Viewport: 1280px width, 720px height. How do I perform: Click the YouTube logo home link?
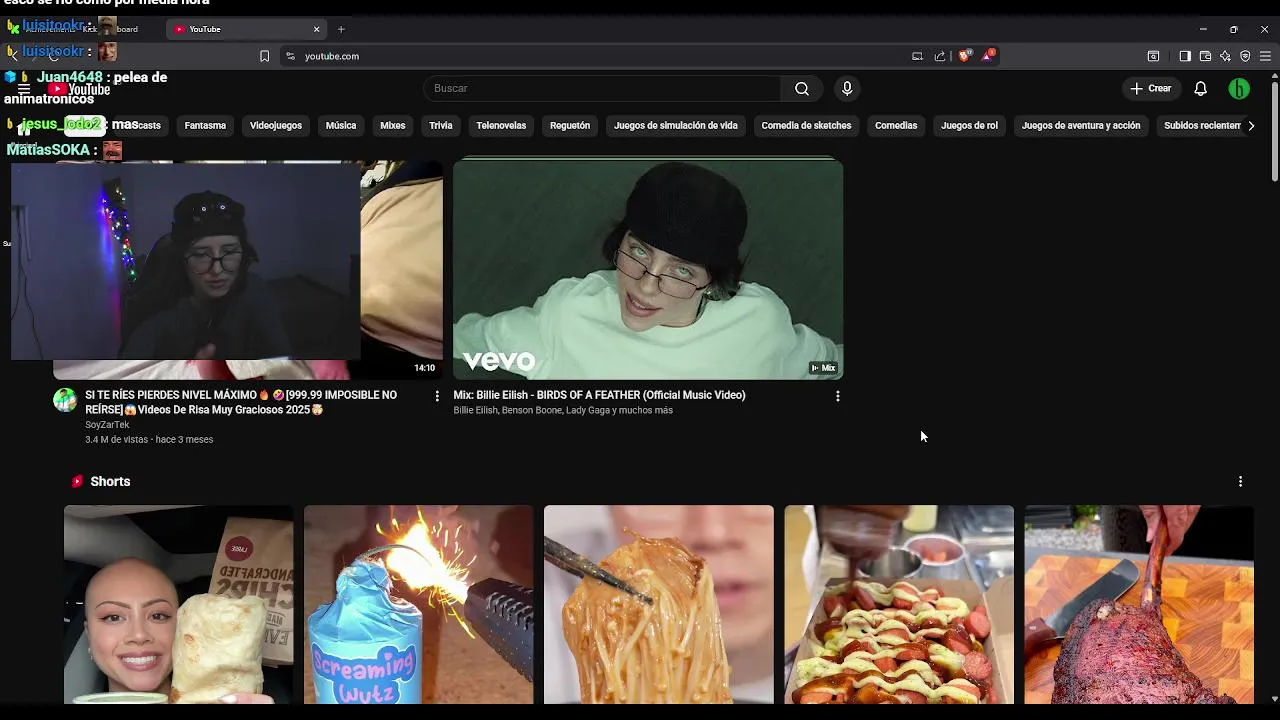click(79, 89)
